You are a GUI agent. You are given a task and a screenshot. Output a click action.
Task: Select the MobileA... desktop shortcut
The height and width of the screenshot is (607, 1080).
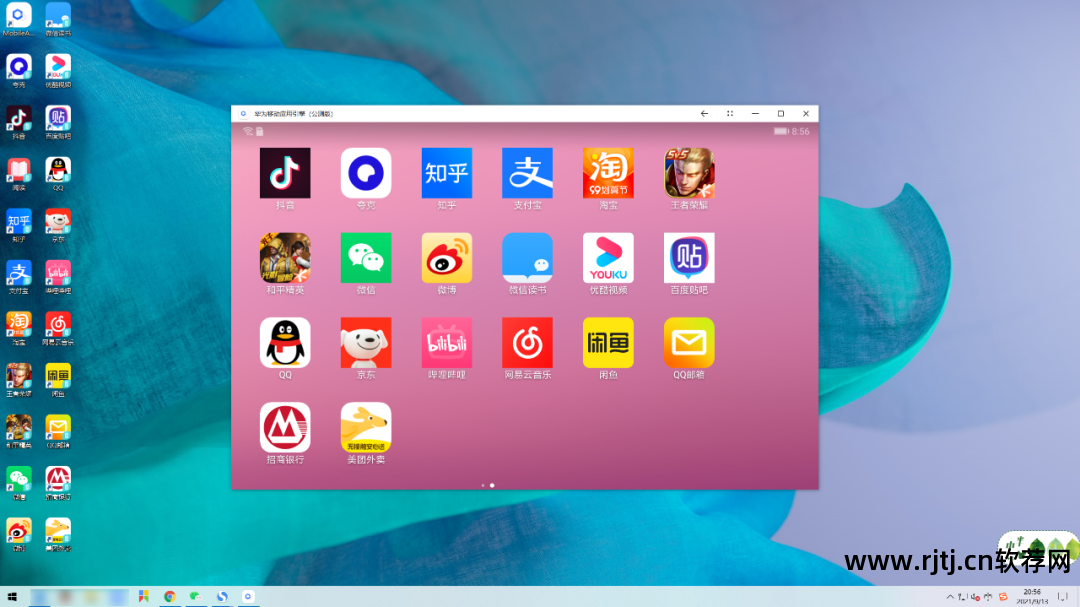pos(19,19)
